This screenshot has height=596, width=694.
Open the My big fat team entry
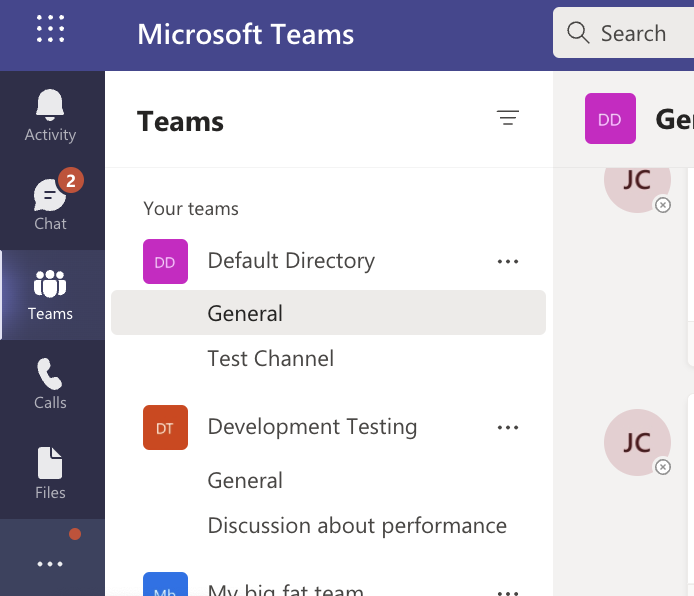pyautogui.click(x=285, y=590)
